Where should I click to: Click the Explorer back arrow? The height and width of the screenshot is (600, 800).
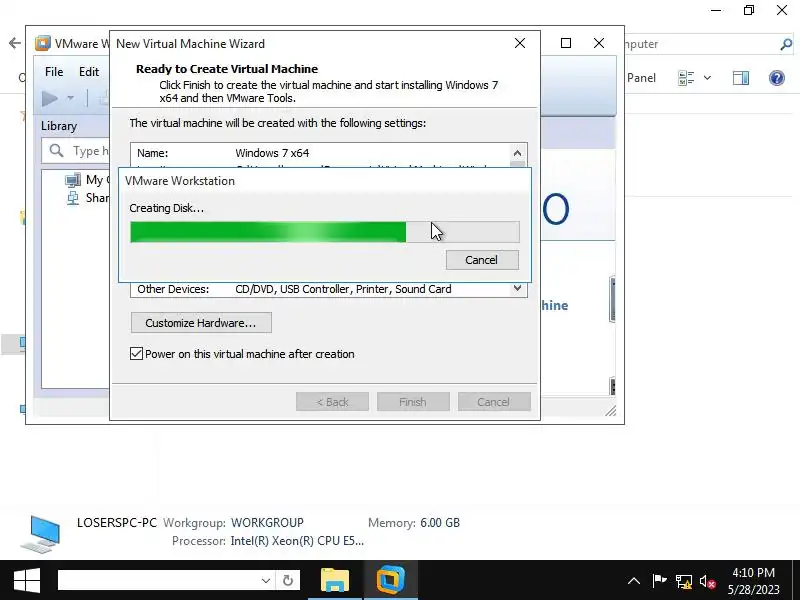click(15, 43)
